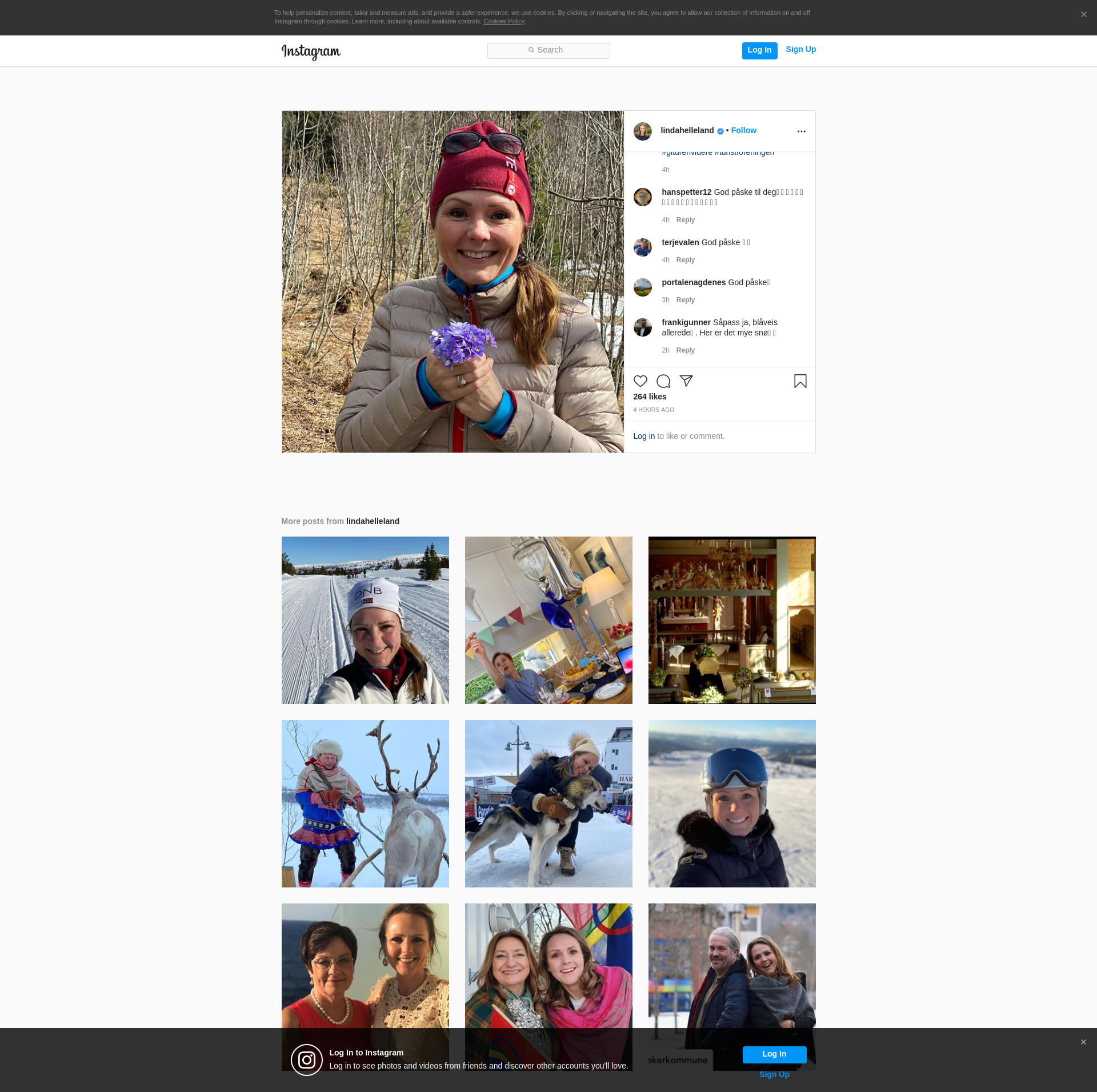Dismiss the cookie notice banner

[1083, 15]
